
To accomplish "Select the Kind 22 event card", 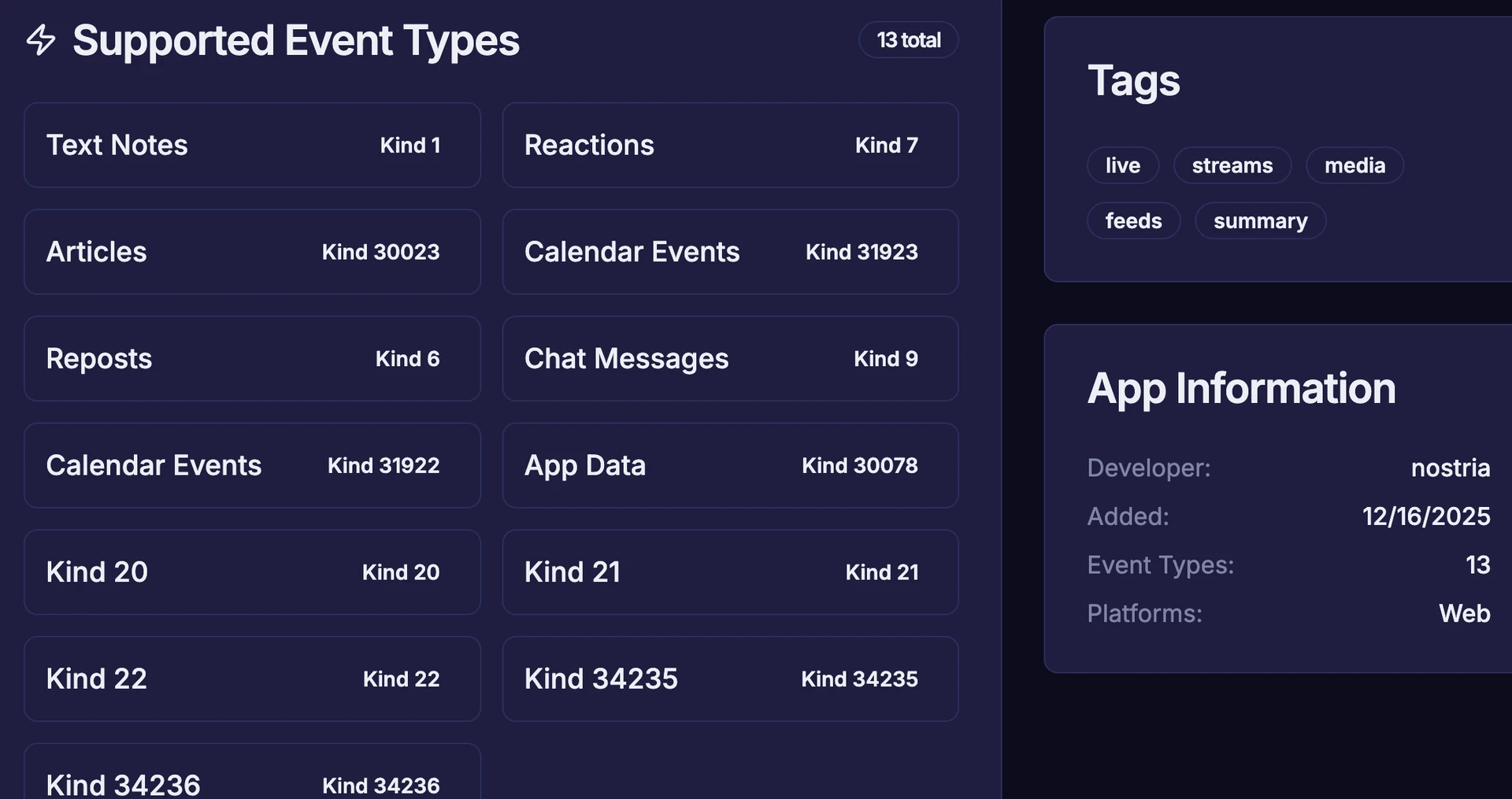I will click(x=252, y=679).
